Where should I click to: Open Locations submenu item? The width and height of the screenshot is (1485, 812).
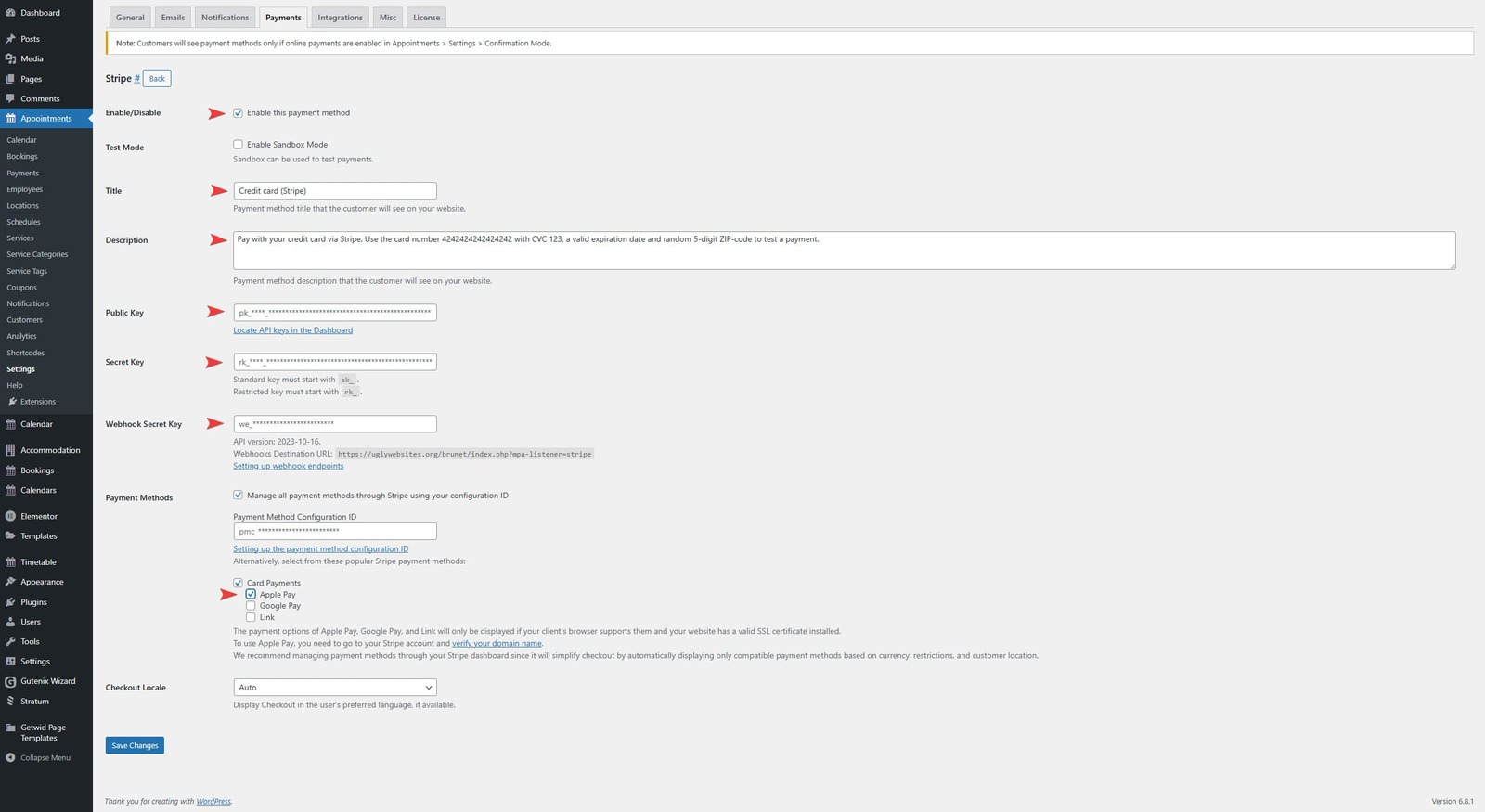(23, 206)
